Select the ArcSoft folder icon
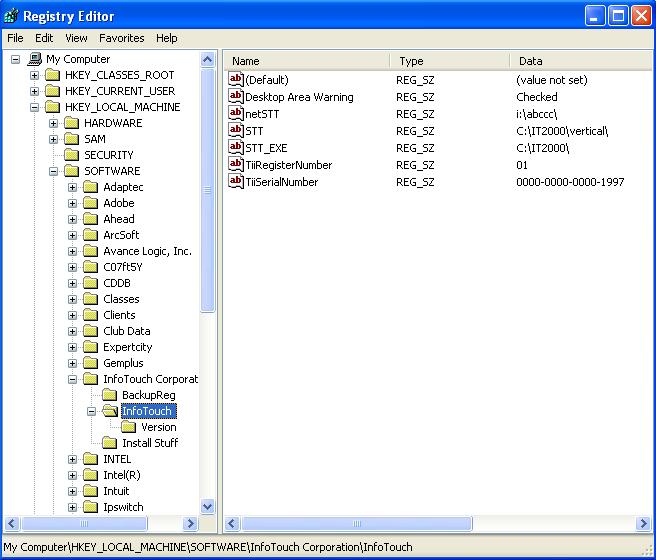This screenshot has width=656, height=560. tap(90, 235)
